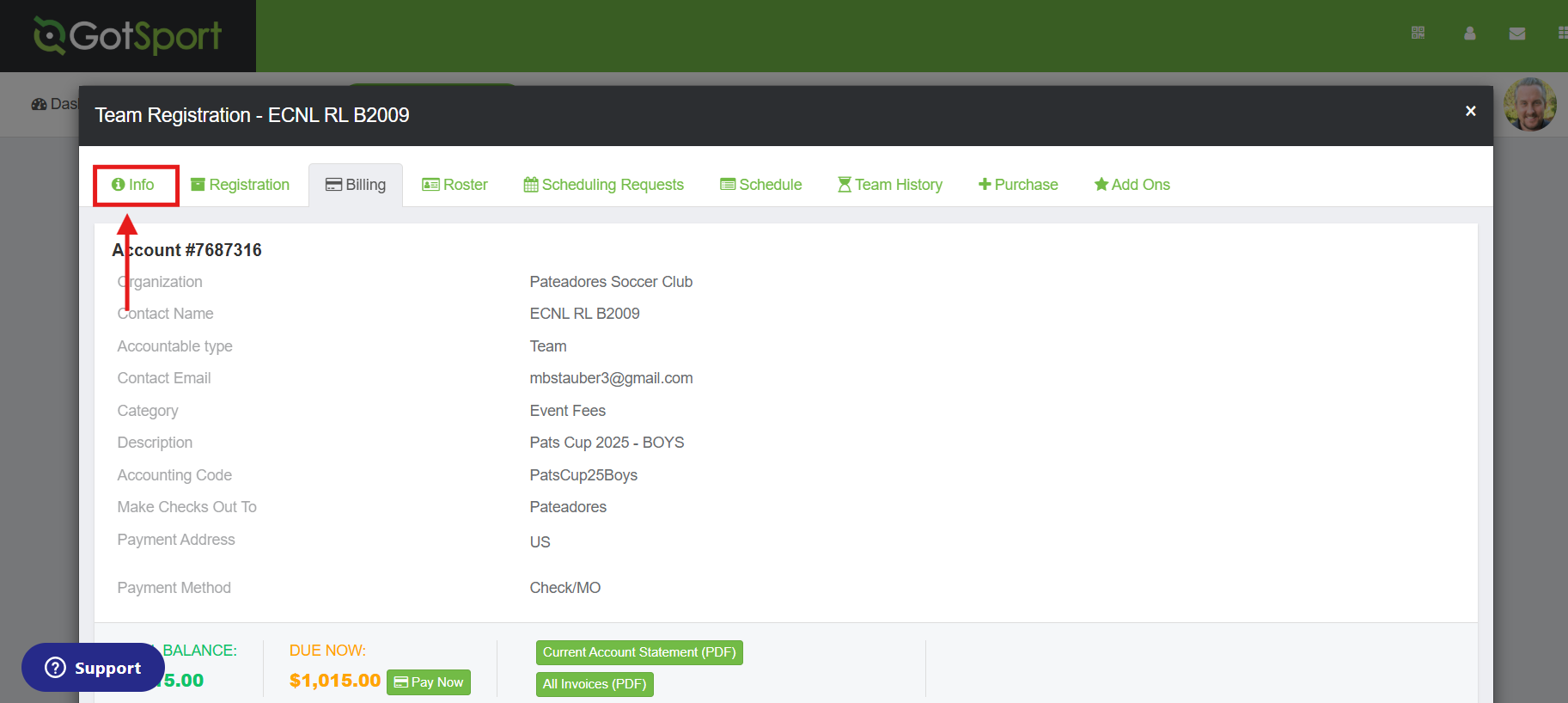1568x703 pixels.
Task: Click the GotSport logo
Action: [128, 36]
